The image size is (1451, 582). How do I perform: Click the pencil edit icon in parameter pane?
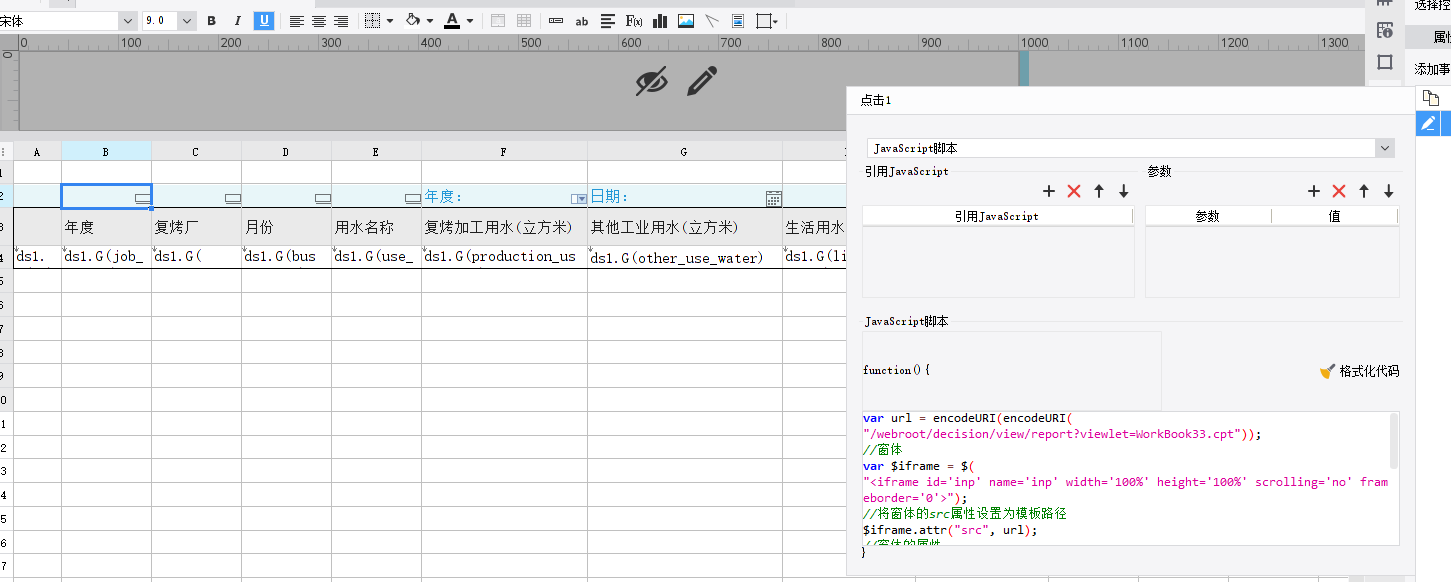(x=702, y=81)
